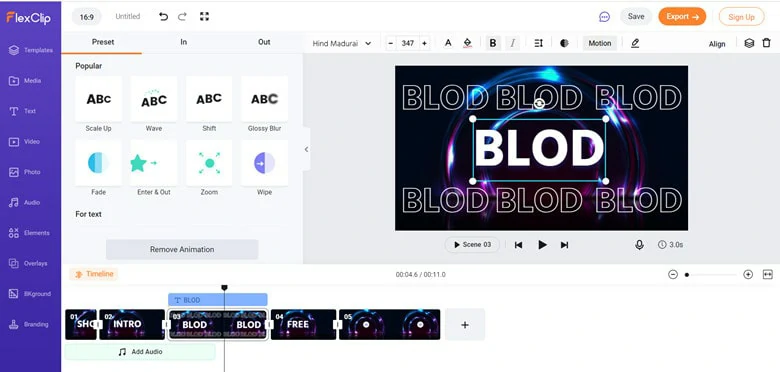The height and width of the screenshot is (372, 780).
Task: Play the video preview
Action: 542,245
